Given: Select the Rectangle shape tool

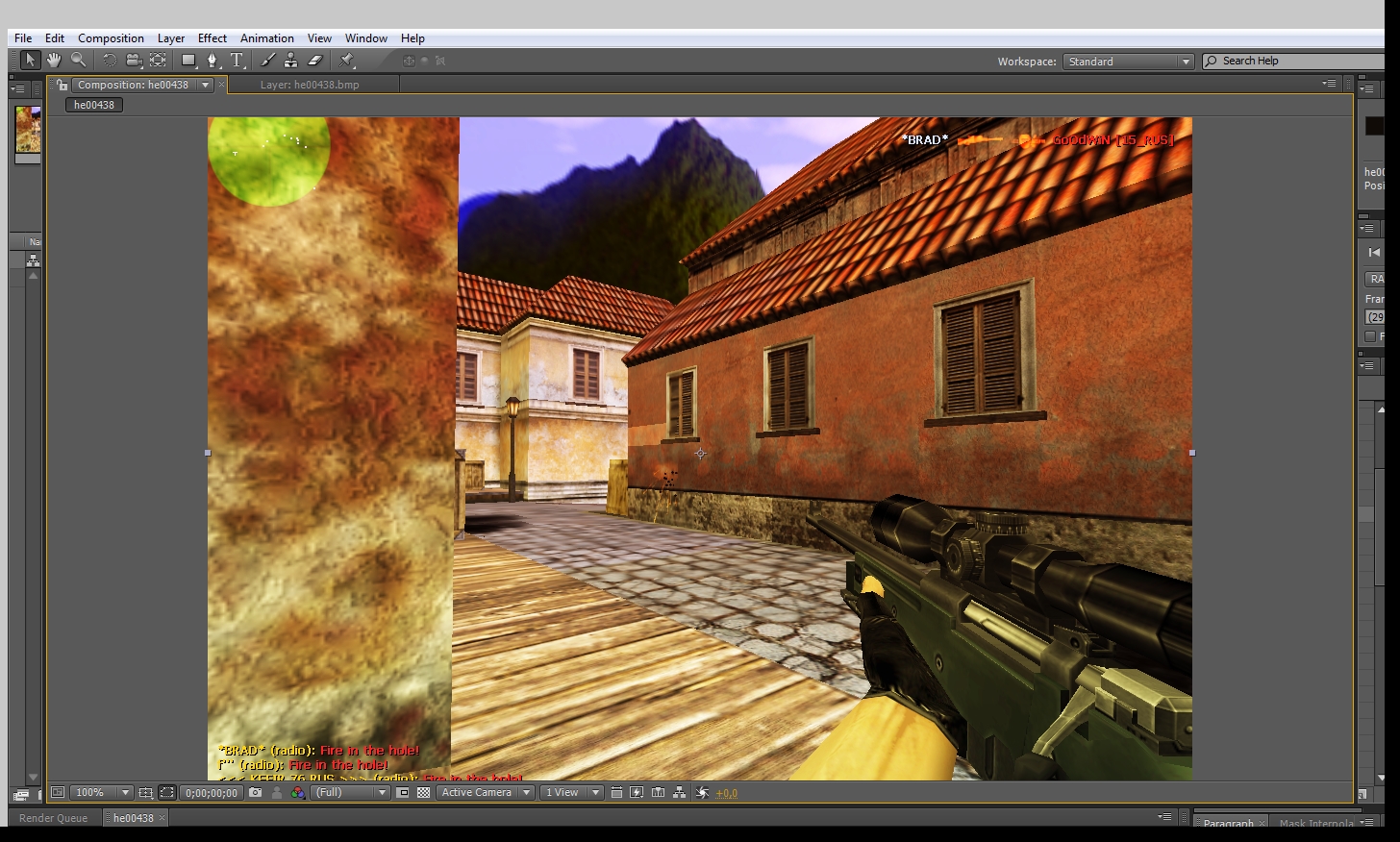Looking at the screenshot, I should [x=189, y=60].
